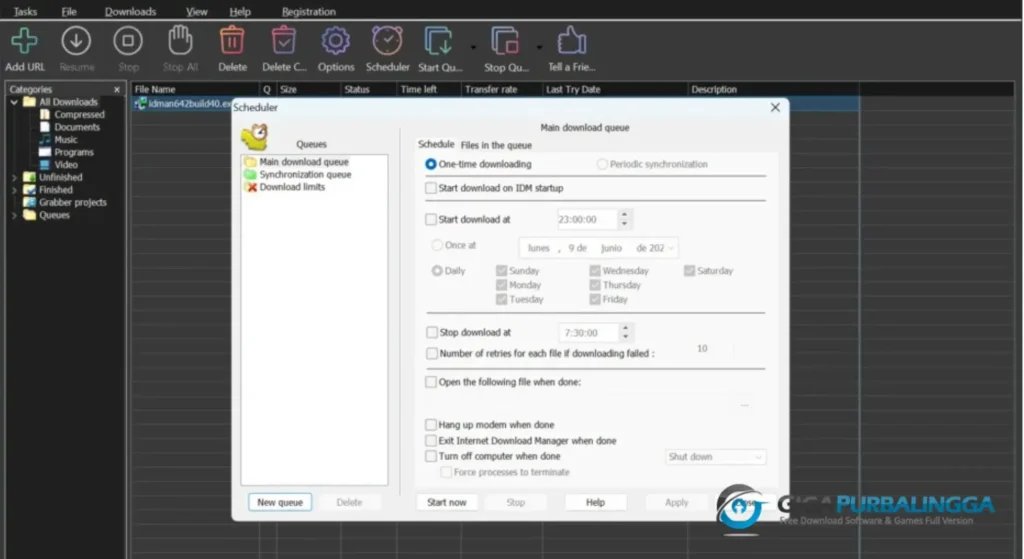This screenshot has width=1024, height=559.
Task: Click the Delete trash icon
Action: (x=232, y=40)
